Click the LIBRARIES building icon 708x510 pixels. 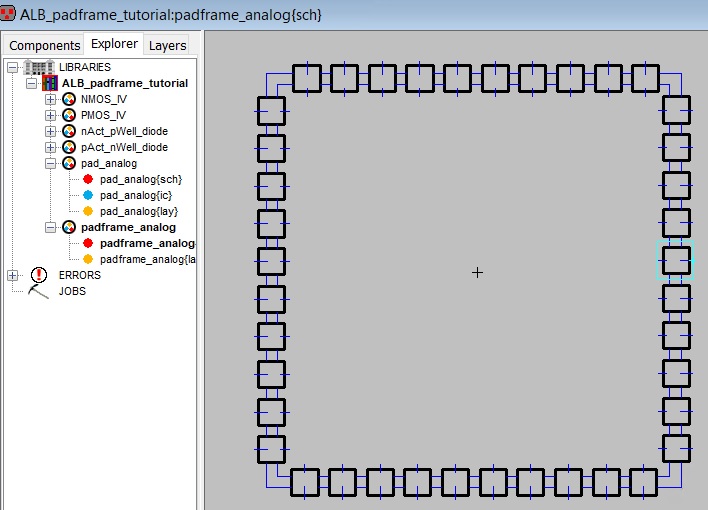39,67
